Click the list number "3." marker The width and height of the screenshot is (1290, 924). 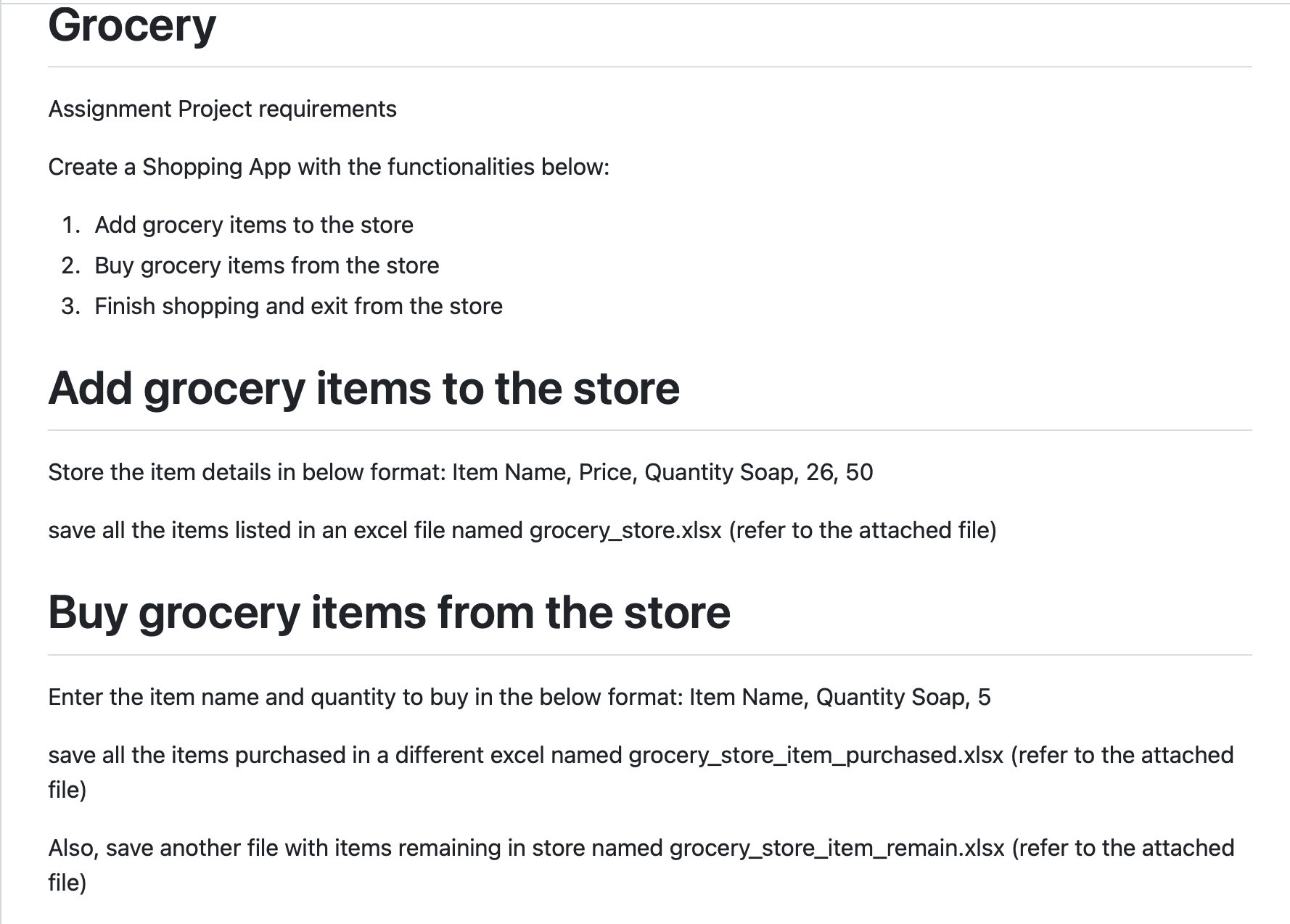tap(70, 306)
